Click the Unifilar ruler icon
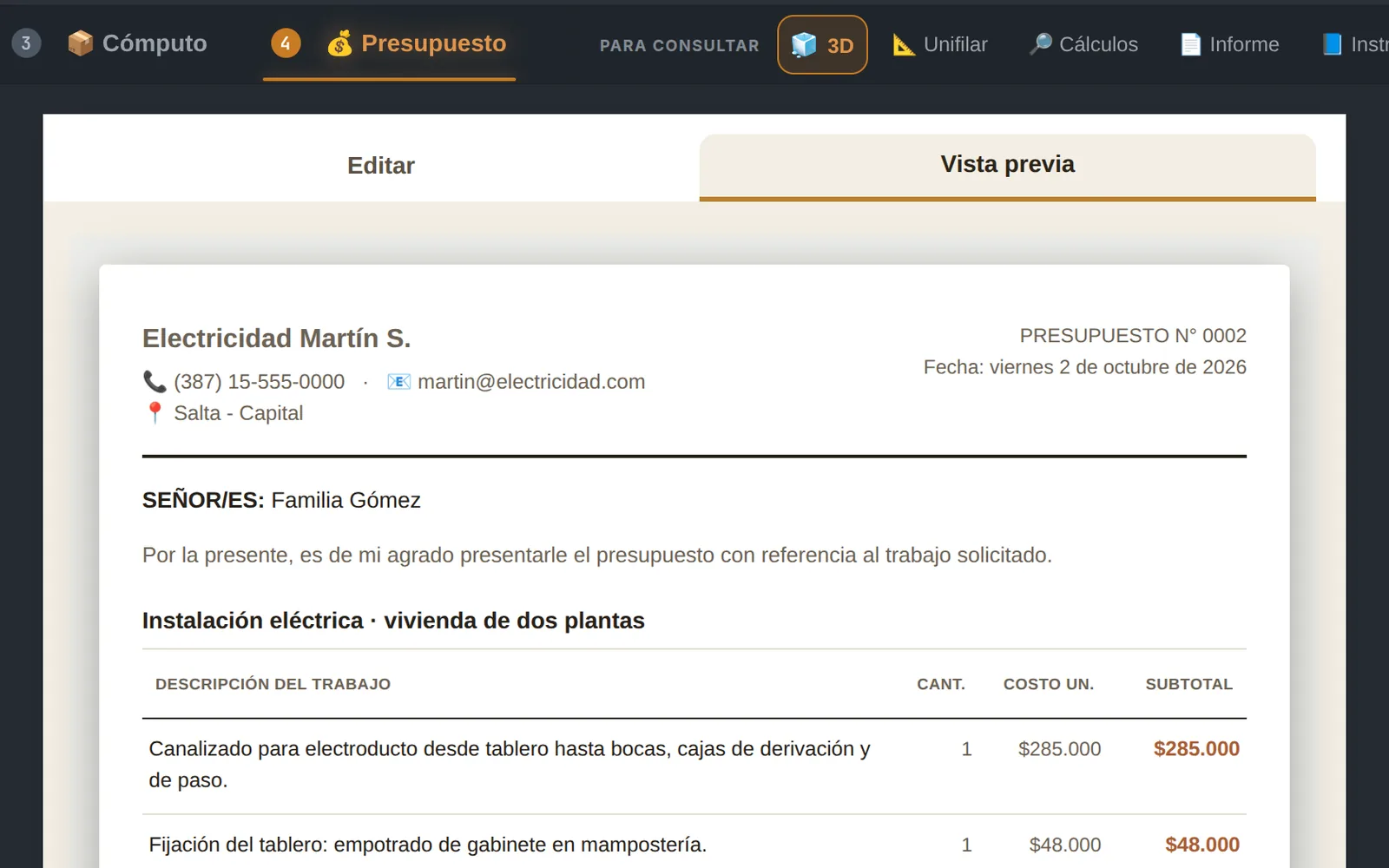Viewport: 1389px width, 868px height. (904, 45)
